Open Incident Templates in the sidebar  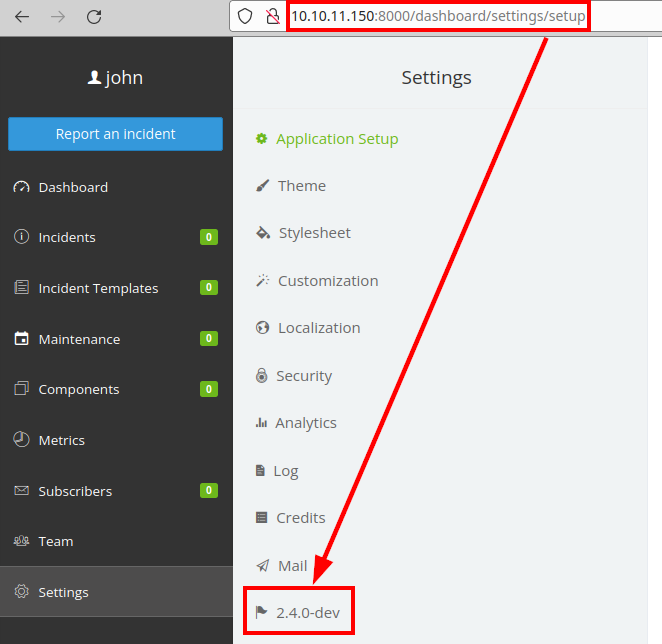tap(116, 288)
